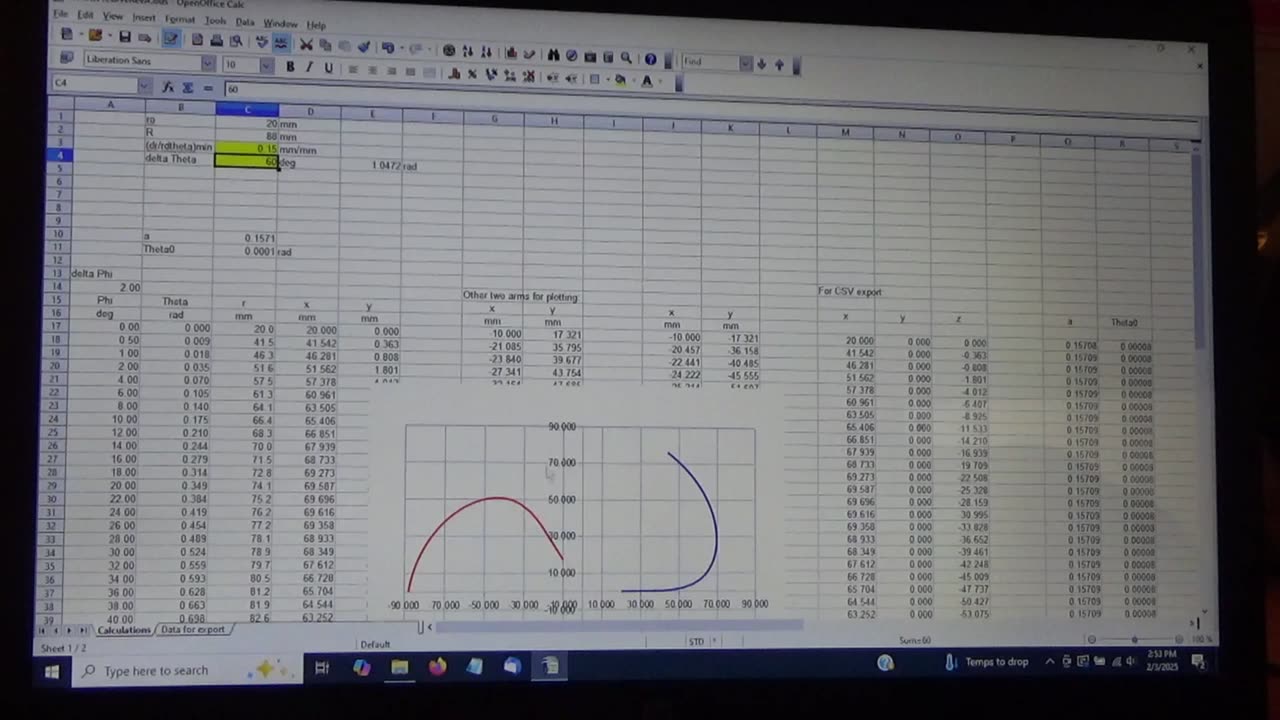Click the Find & Replace binoculars icon
The image size is (1280, 720).
click(x=554, y=55)
